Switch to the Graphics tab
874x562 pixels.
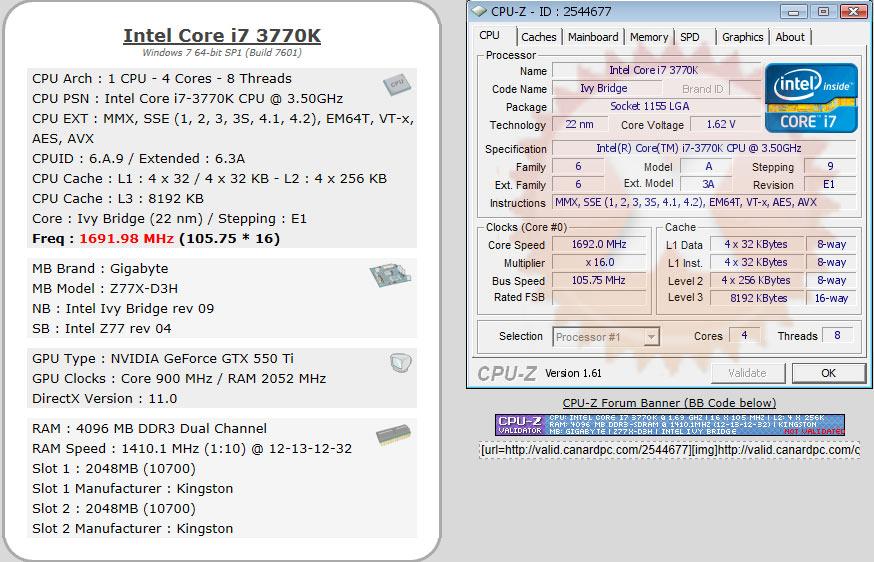click(x=742, y=37)
